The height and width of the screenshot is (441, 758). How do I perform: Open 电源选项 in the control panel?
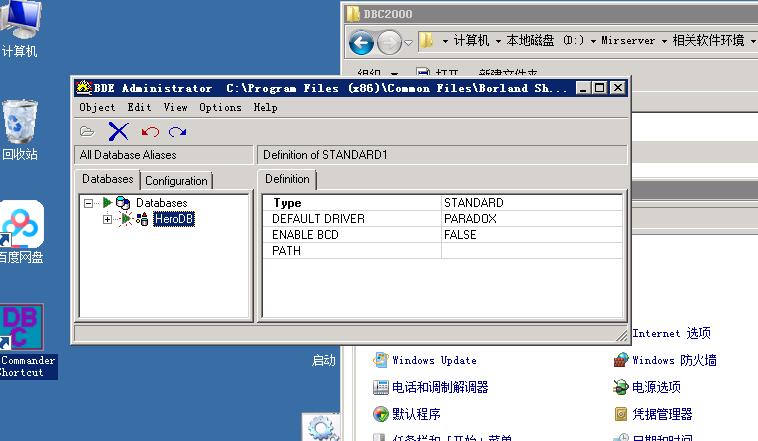point(655,387)
